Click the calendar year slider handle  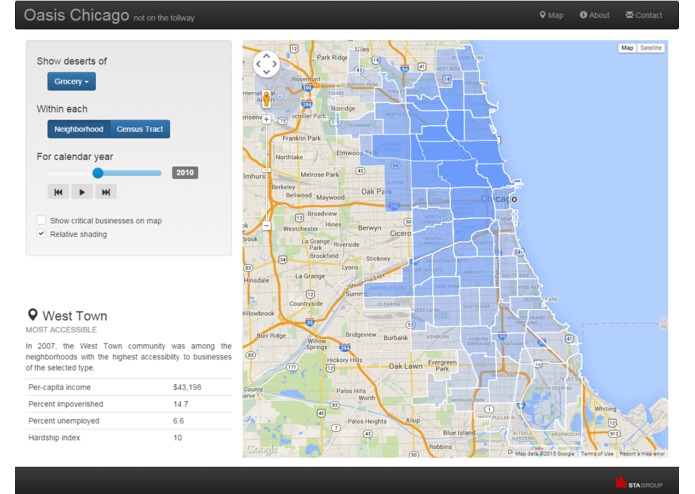(x=98, y=173)
